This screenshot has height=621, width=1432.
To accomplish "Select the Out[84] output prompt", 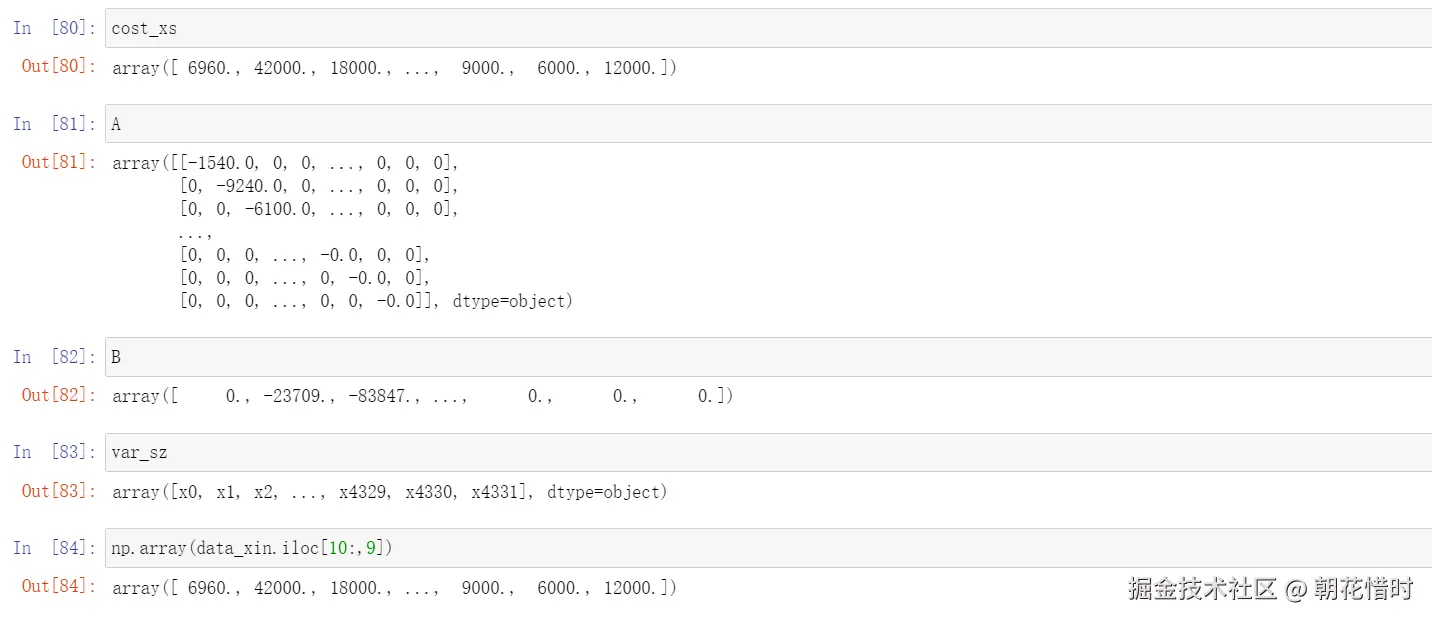I will (59, 586).
